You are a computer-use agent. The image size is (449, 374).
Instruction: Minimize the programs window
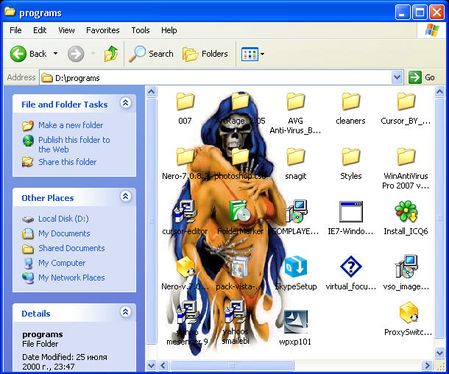tap(402, 13)
